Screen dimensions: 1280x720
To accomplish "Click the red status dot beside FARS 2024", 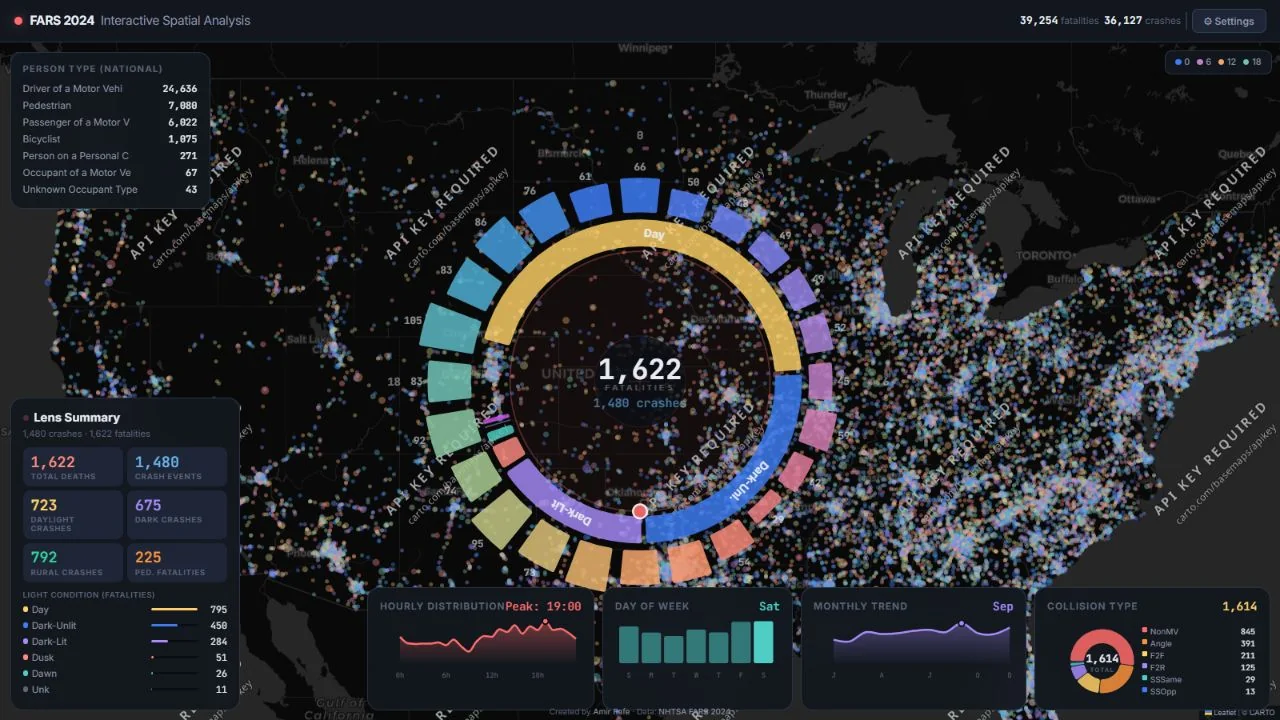I will [19, 21].
